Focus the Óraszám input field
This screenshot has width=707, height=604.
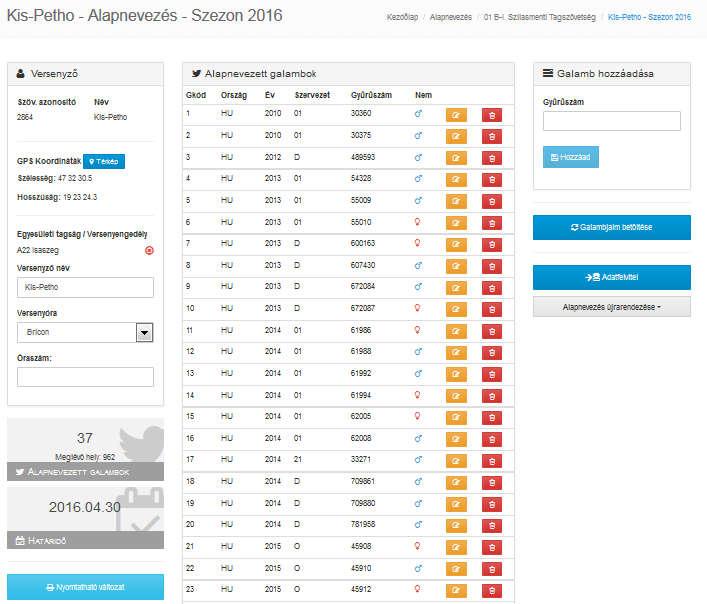85,377
